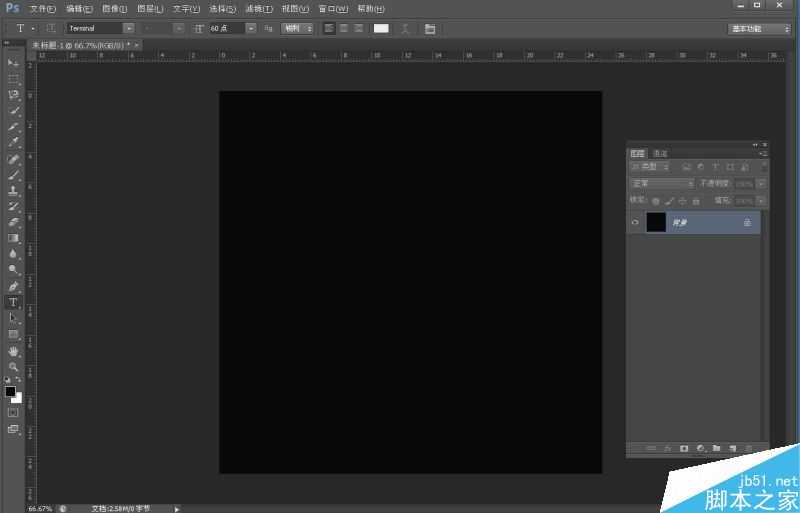This screenshot has height=513, width=800.
Task: Switch to the 通道 tab
Action: [x=660, y=153]
